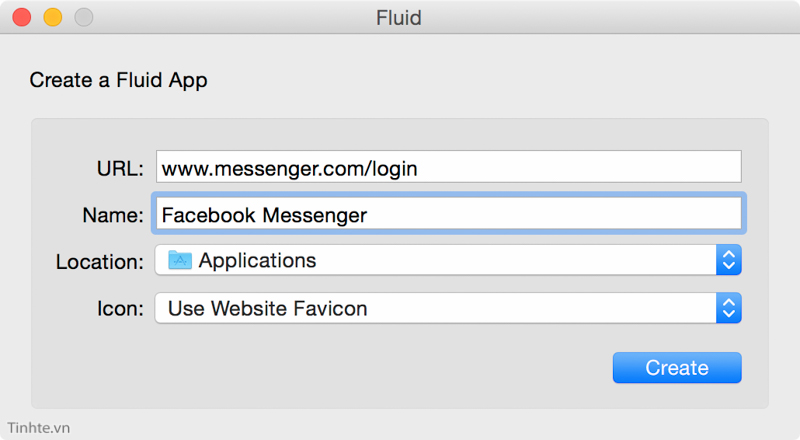Click the Icon: label

[x=120, y=309]
